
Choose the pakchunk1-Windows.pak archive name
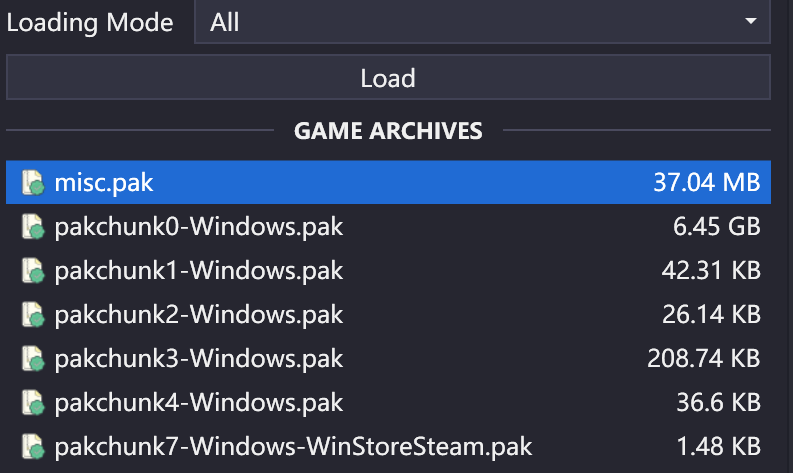pos(198,271)
